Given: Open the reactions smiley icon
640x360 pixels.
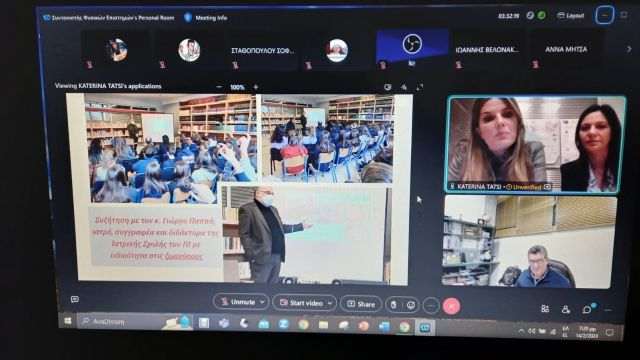Looking at the screenshot, I should 411,305.
